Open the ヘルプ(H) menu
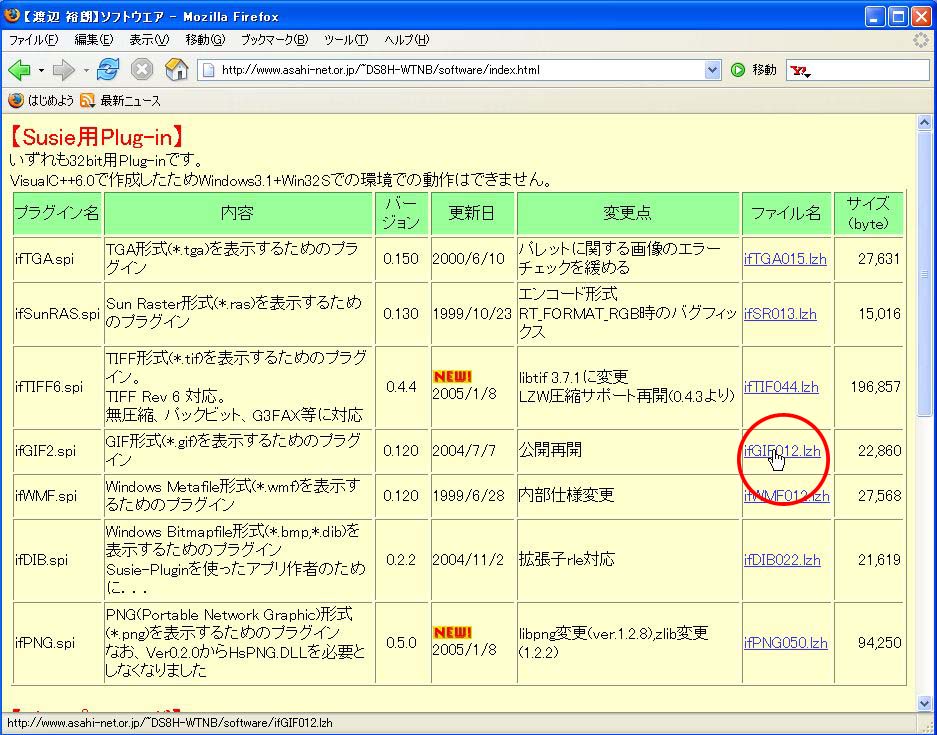Viewport: 937px width, 735px height. 406,40
